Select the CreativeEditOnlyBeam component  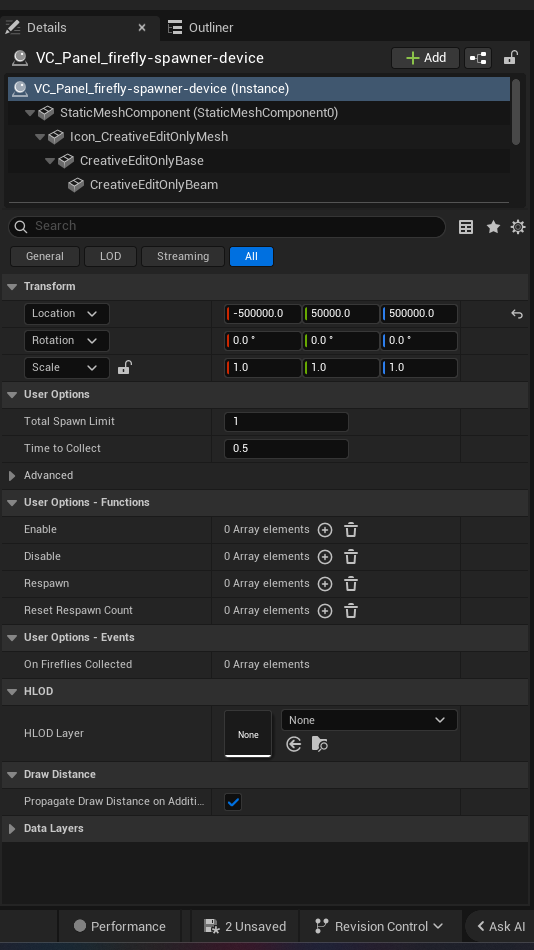[x=153, y=185]
